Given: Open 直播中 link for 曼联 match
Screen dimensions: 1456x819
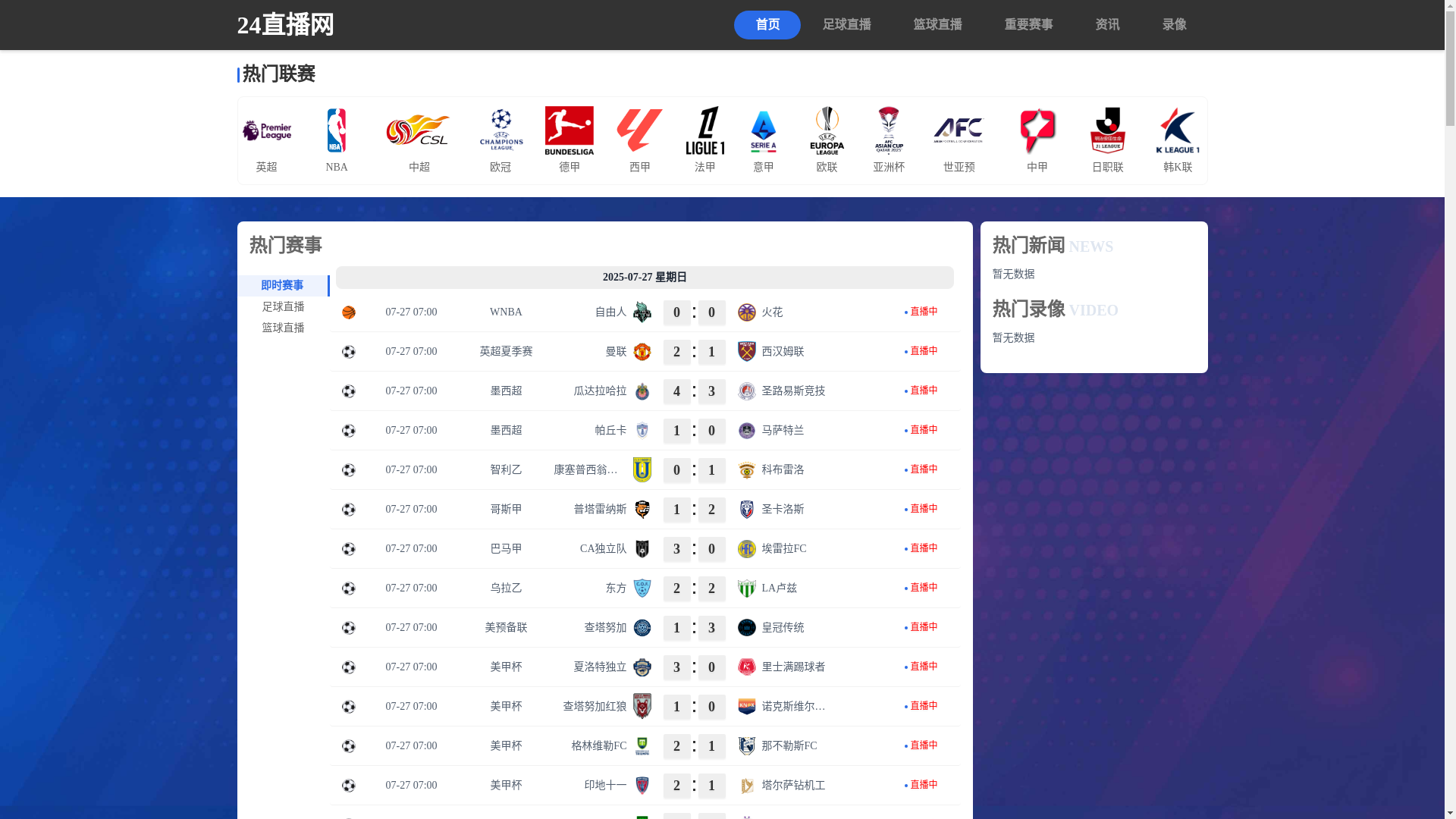Looking at the screenshot, I should [921, 351].
